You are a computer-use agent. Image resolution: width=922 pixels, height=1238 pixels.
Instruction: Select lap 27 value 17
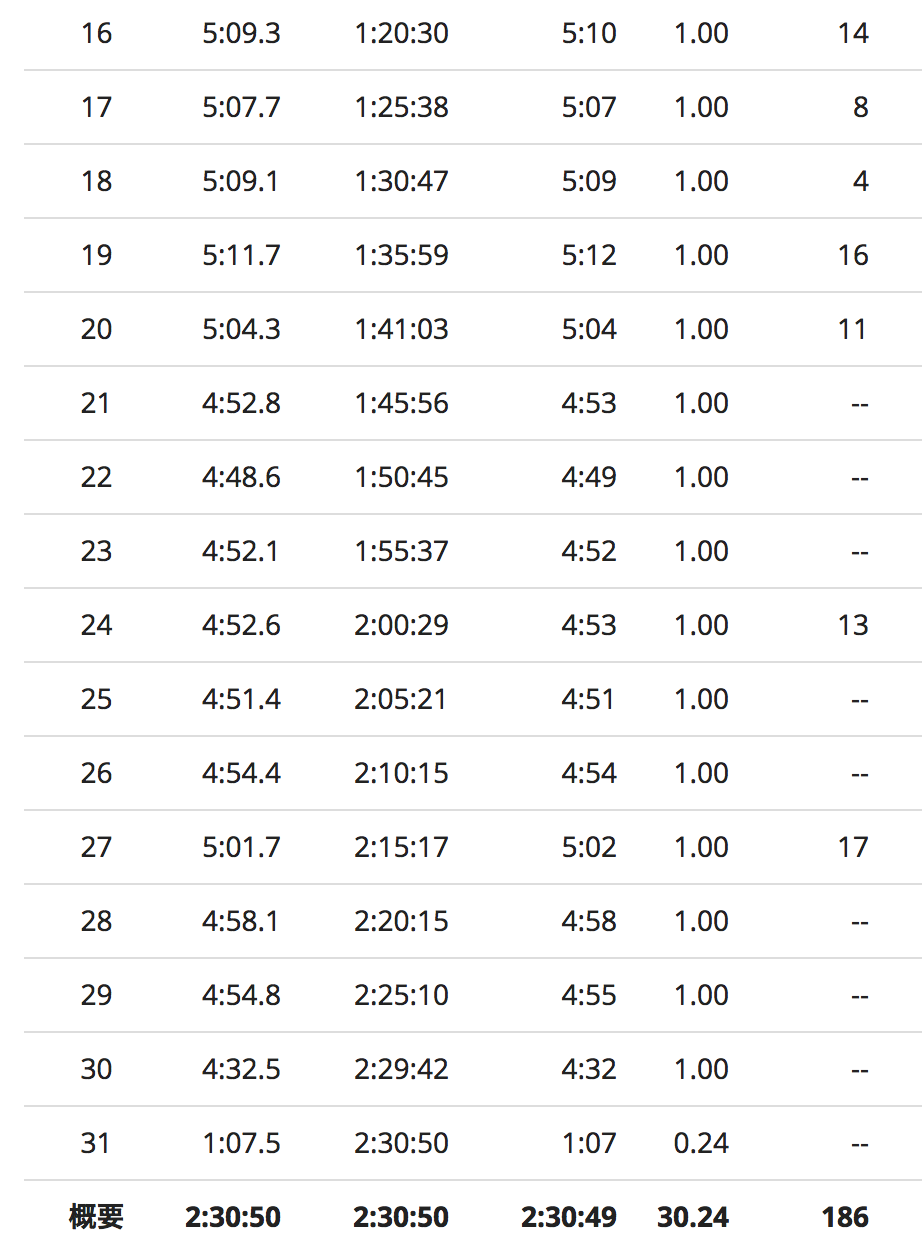coord(853,847)
